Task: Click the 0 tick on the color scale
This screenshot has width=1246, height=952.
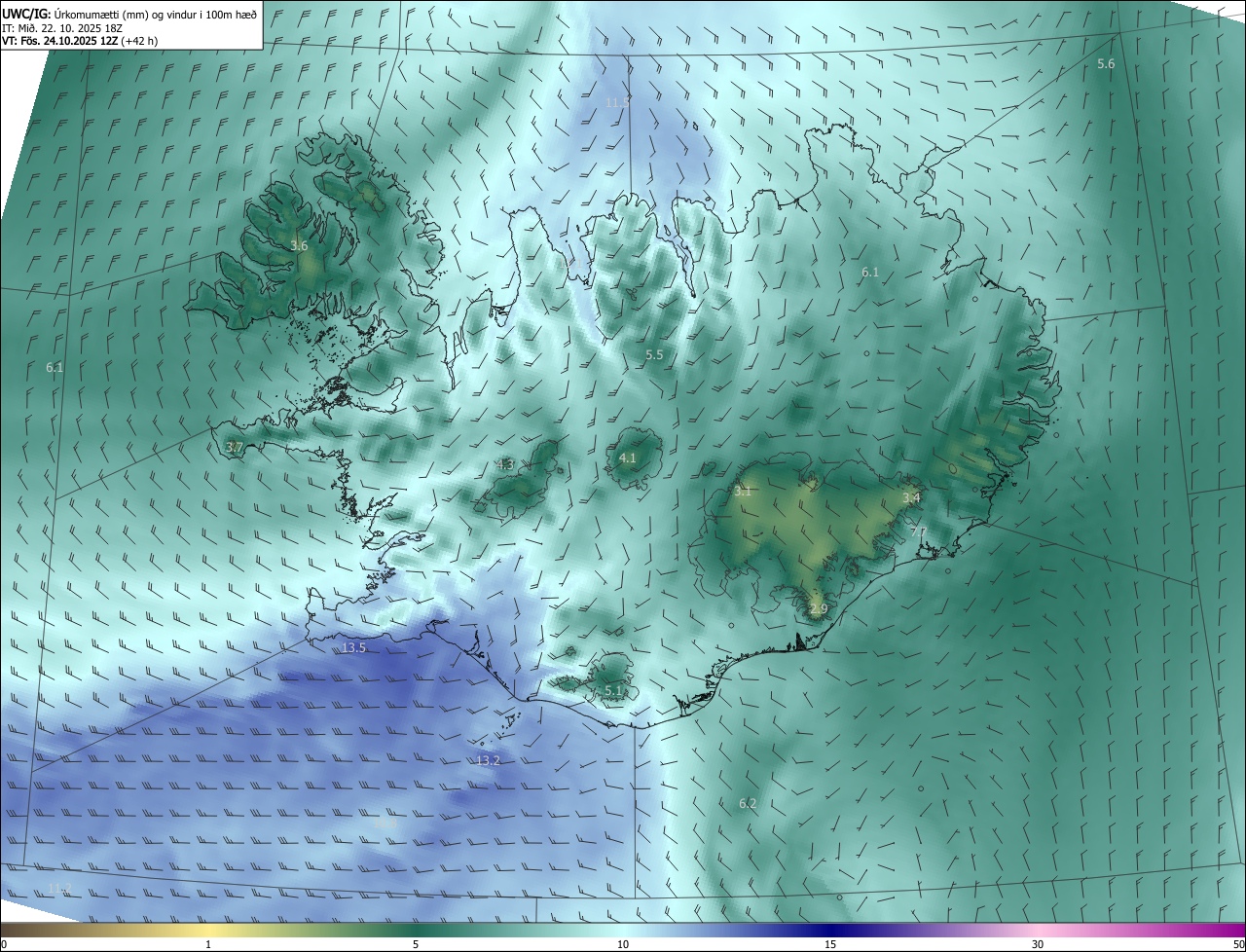Action: pos(4,944)
